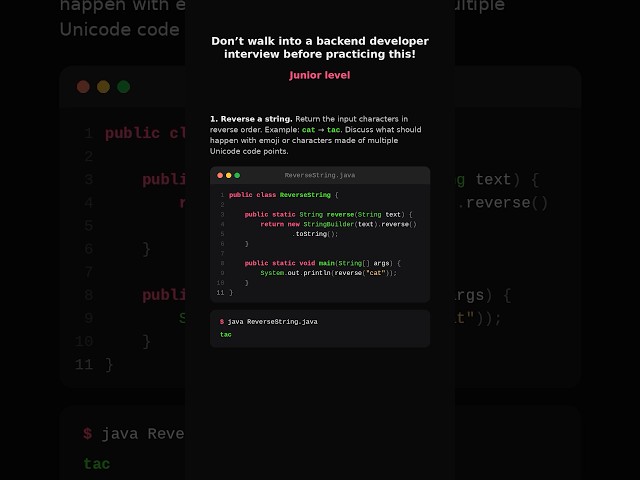Click blurred '.reverse()' text in background
The width and height of the screenshot is (640, 480).
(x=502, y=202)
